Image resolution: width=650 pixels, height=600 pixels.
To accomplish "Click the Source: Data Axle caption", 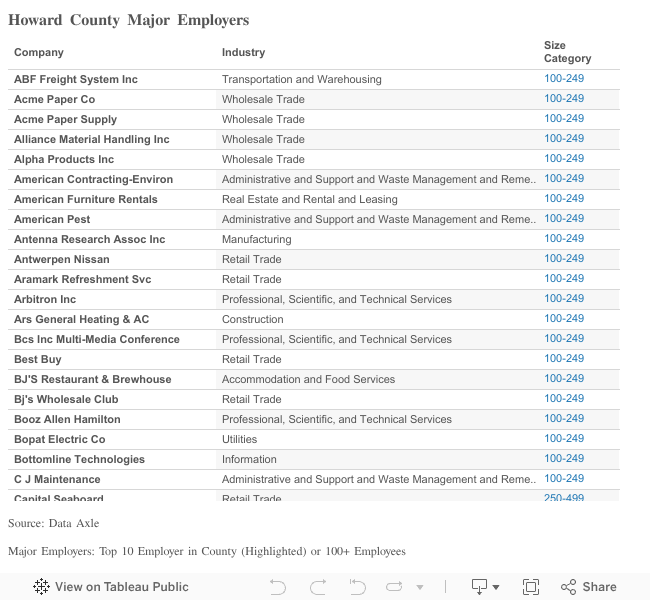I will [53, 523].
